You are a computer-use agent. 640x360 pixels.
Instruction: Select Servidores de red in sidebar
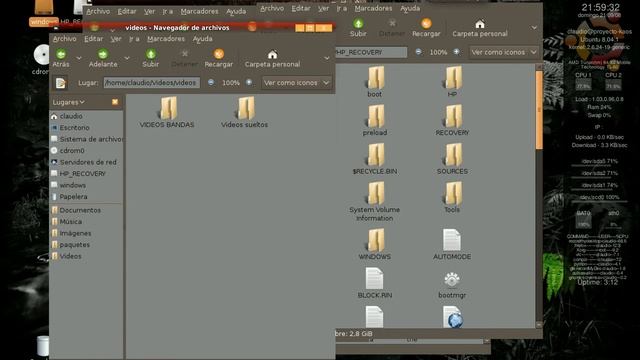click(x=87, y=162)
